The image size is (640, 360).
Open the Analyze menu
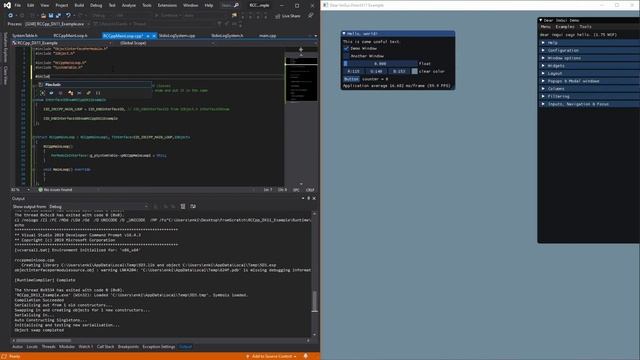click(129, 5)
